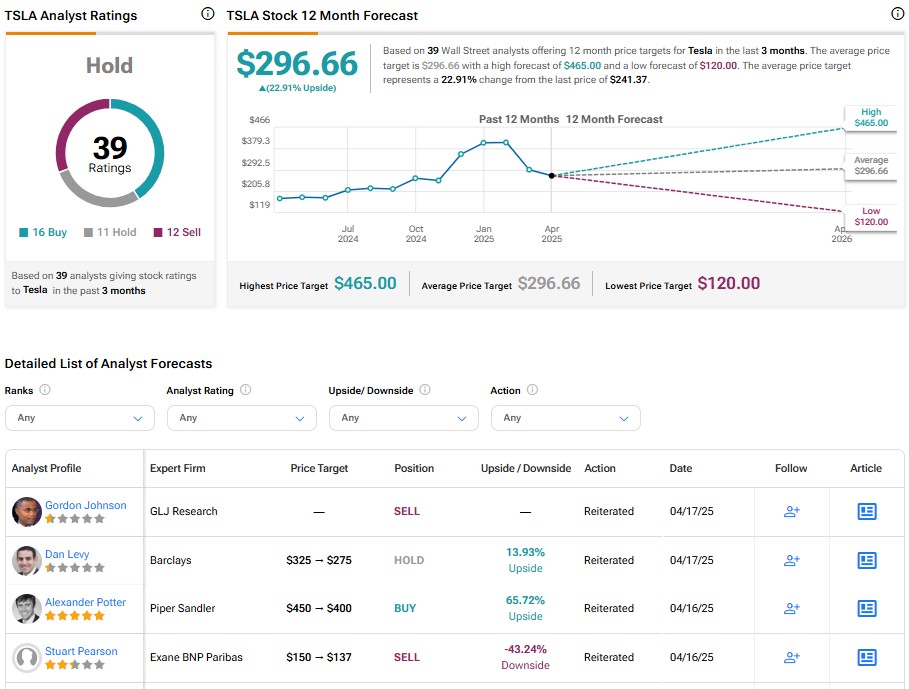Click info icon next to TSLA Analyst Ratings
Viewport: 909px width, 689px height.
click(x=207, y=14)
